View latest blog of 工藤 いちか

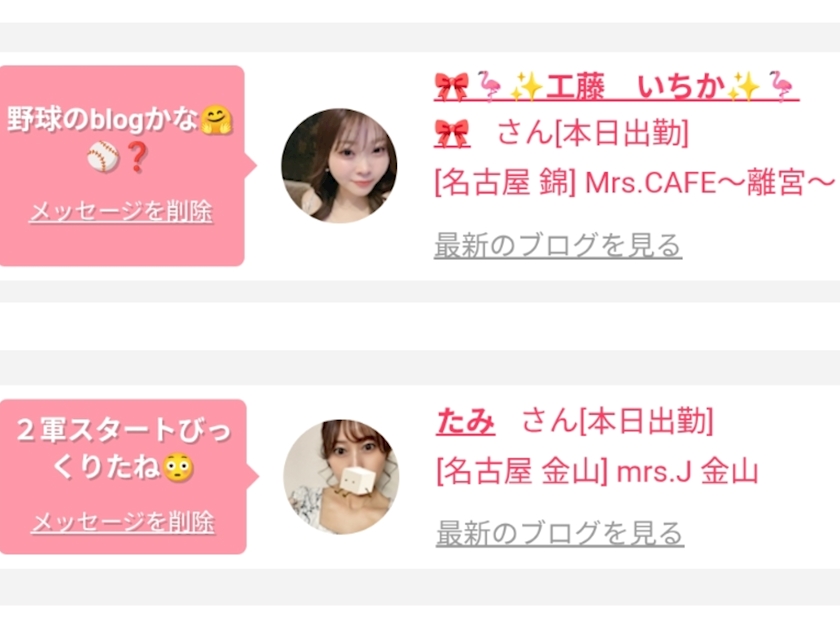coord(558,246)
